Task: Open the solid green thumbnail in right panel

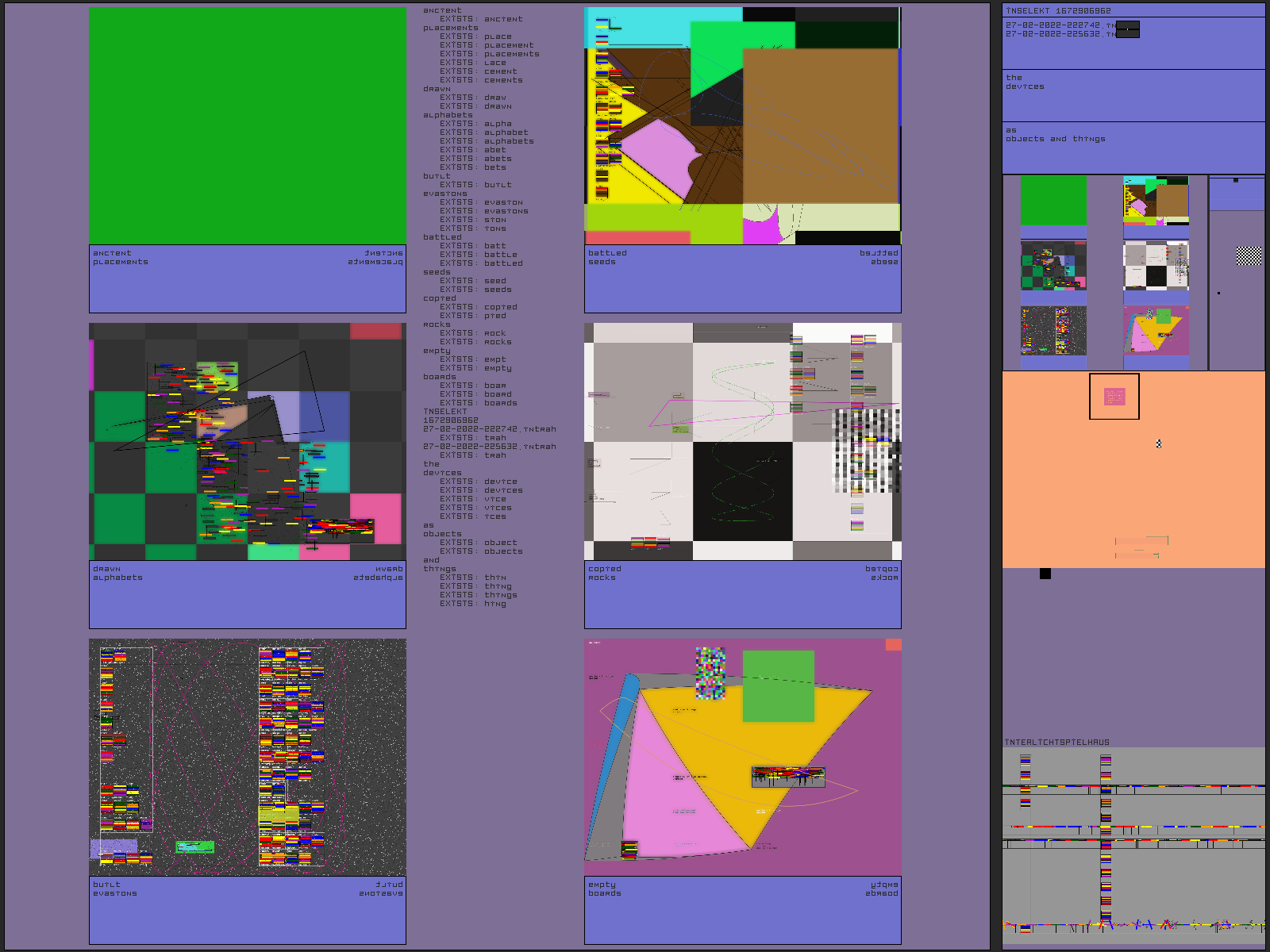Action: tap(1053, 201)
